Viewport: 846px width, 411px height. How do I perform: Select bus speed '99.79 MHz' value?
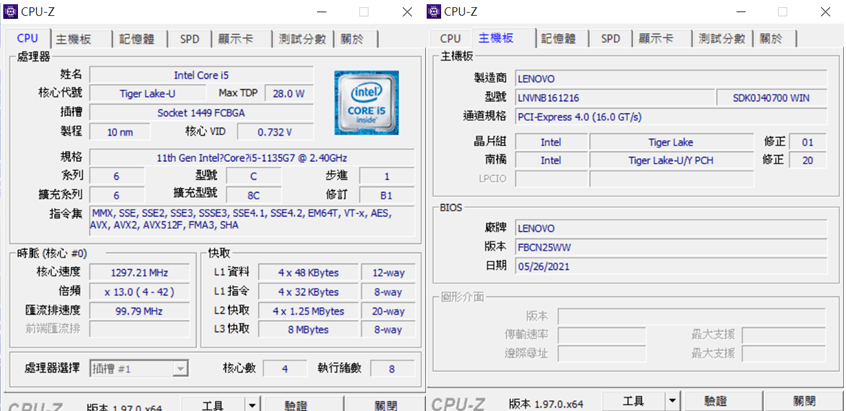(139, 311)
